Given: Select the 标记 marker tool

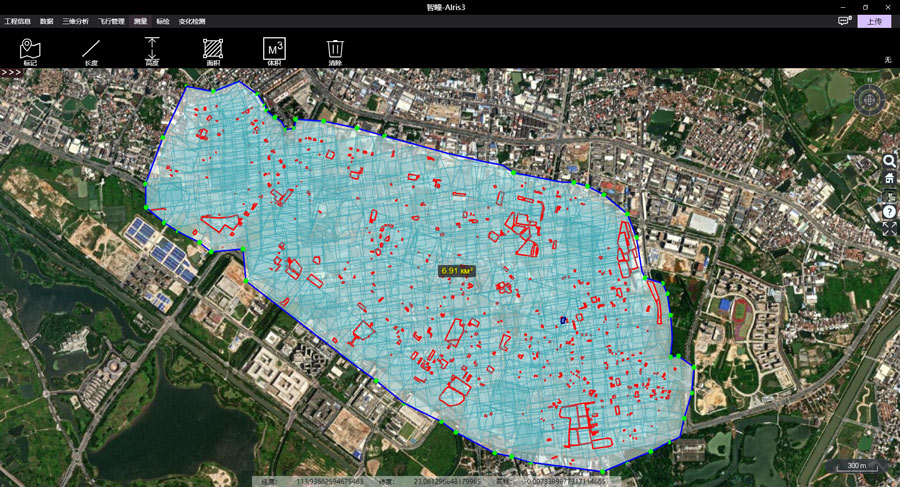Looking at the screenshot, I should click(30, 51).
